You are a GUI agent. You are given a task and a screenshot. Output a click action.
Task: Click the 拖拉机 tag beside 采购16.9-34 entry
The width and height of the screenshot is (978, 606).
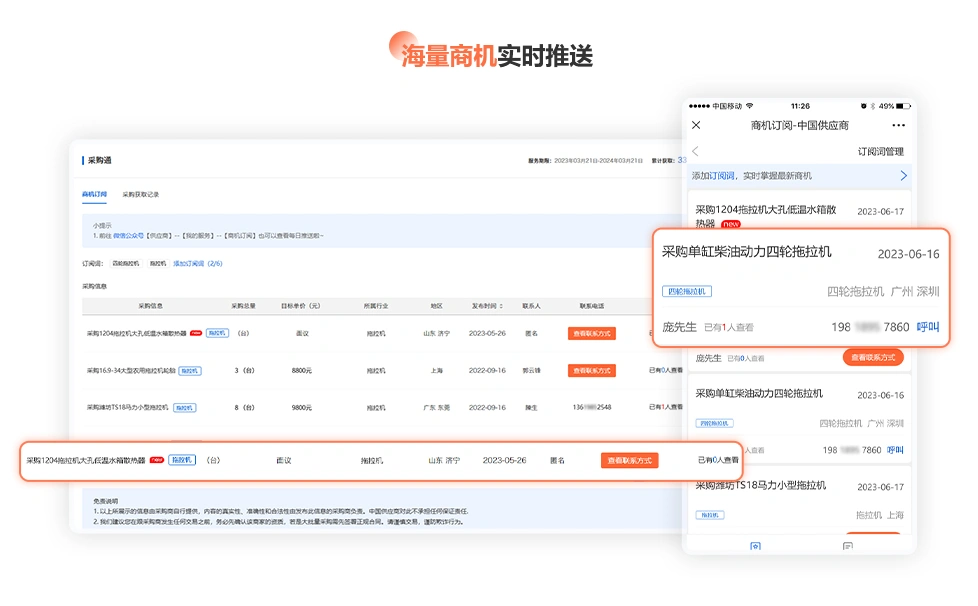tap(190, 371)
